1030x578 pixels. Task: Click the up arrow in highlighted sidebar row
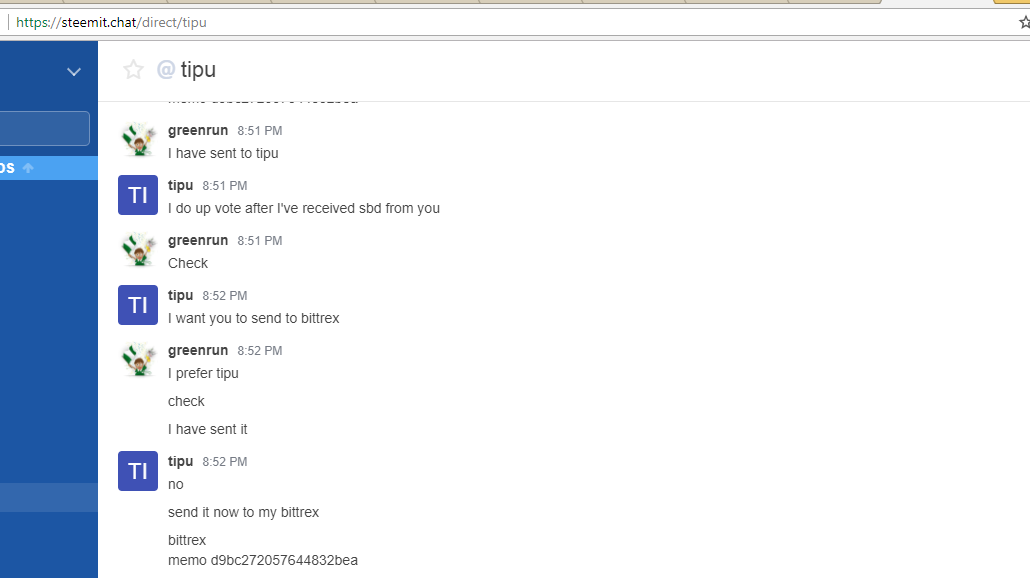coord(28,168)
